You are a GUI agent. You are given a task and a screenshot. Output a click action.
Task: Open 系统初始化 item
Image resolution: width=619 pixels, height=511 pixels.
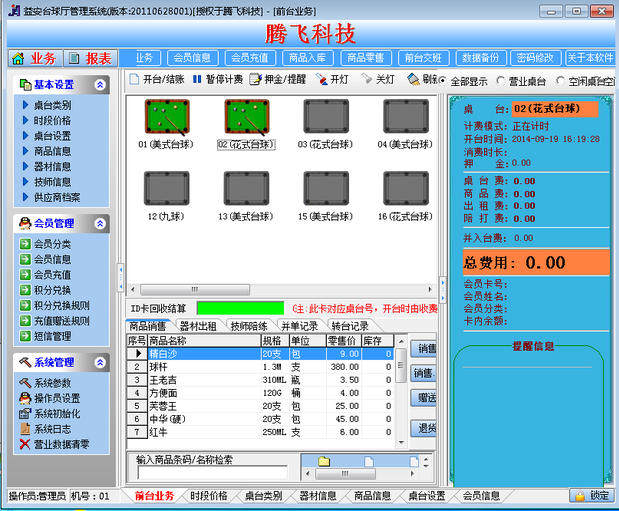(x=50, y=414)
